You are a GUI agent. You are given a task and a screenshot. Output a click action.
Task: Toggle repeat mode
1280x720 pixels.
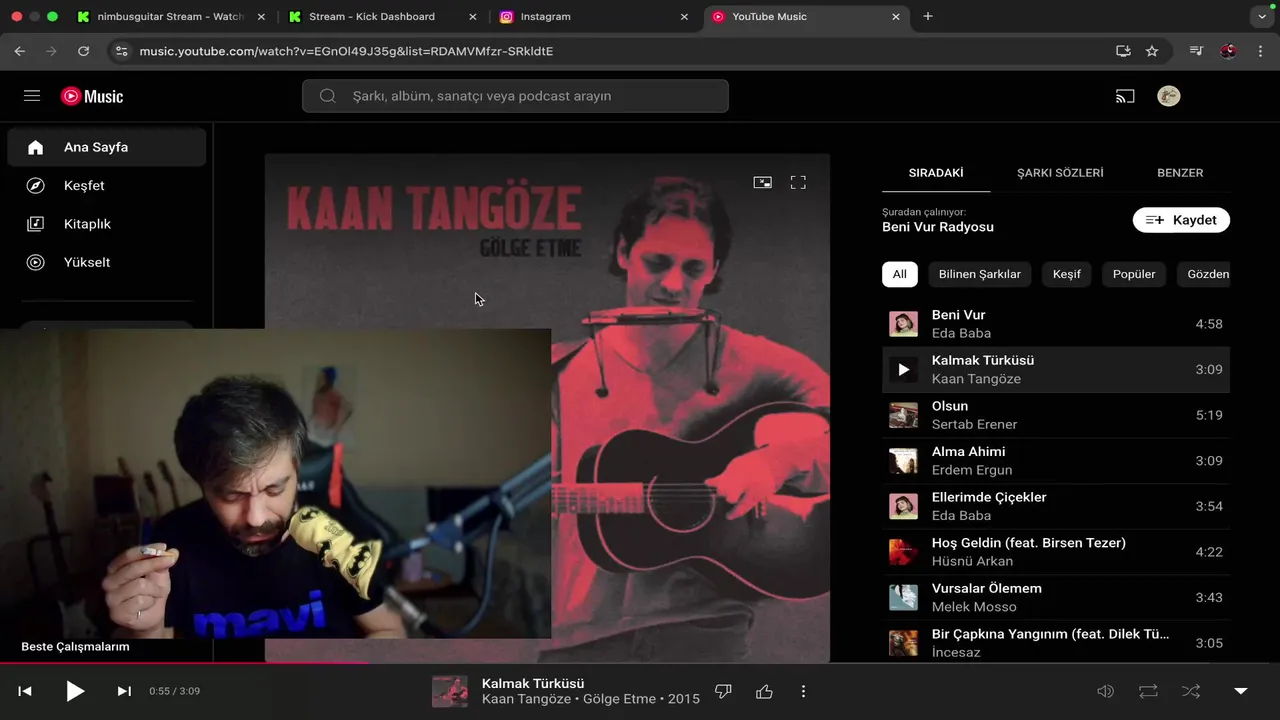pyautogui.click(x=1148, y=691)
